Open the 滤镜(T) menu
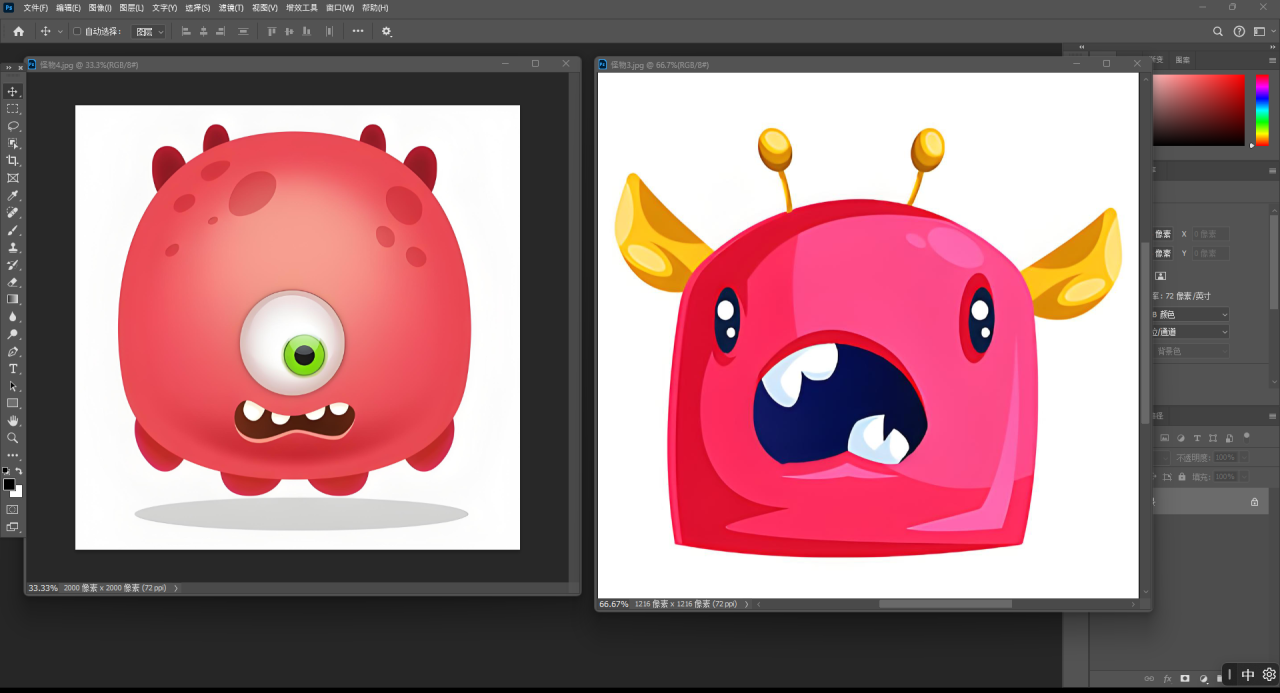 coord(231,8)
